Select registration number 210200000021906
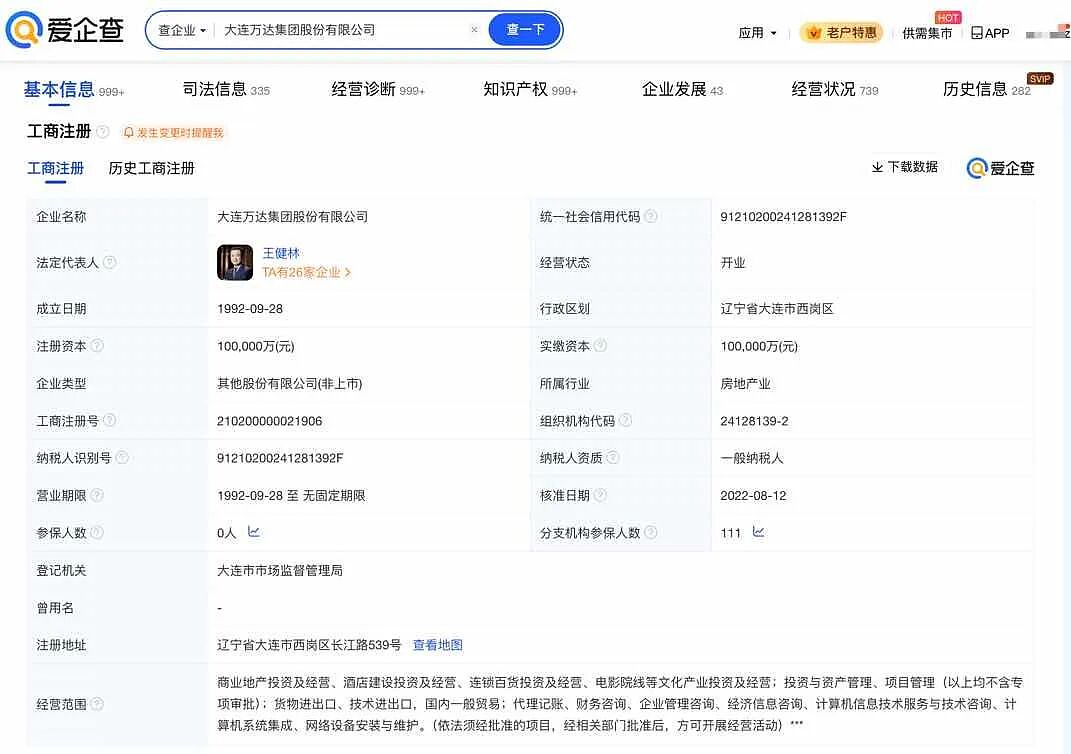 click(x=269, y=421)
